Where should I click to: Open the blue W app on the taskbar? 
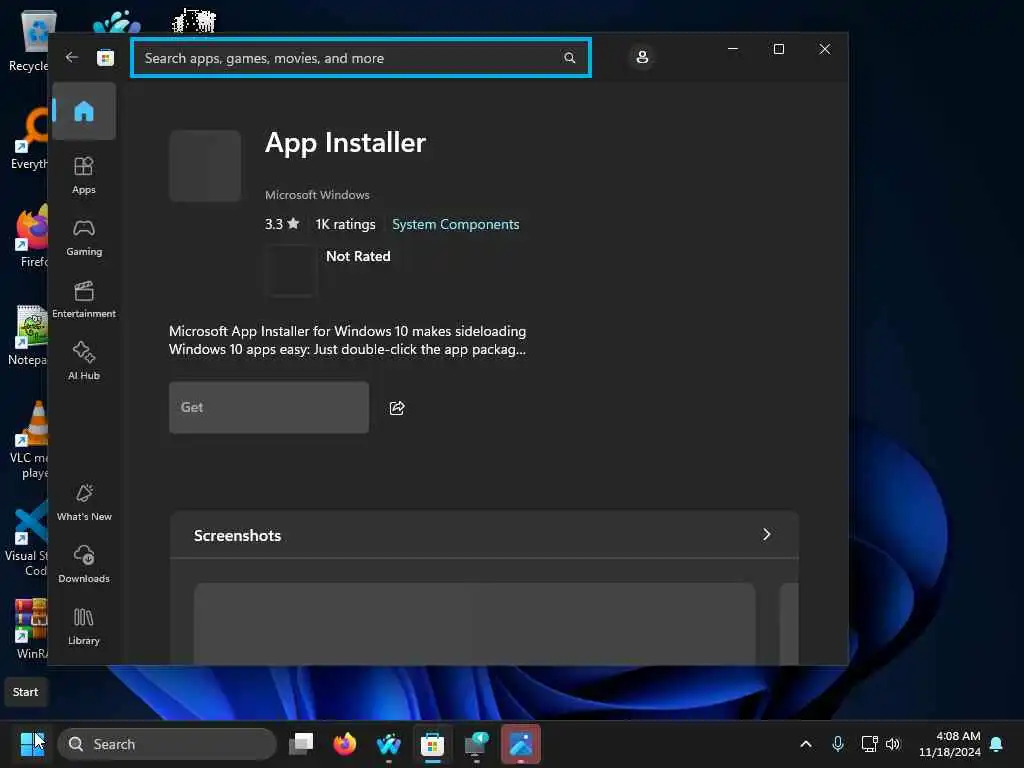(x=389, y=744)
